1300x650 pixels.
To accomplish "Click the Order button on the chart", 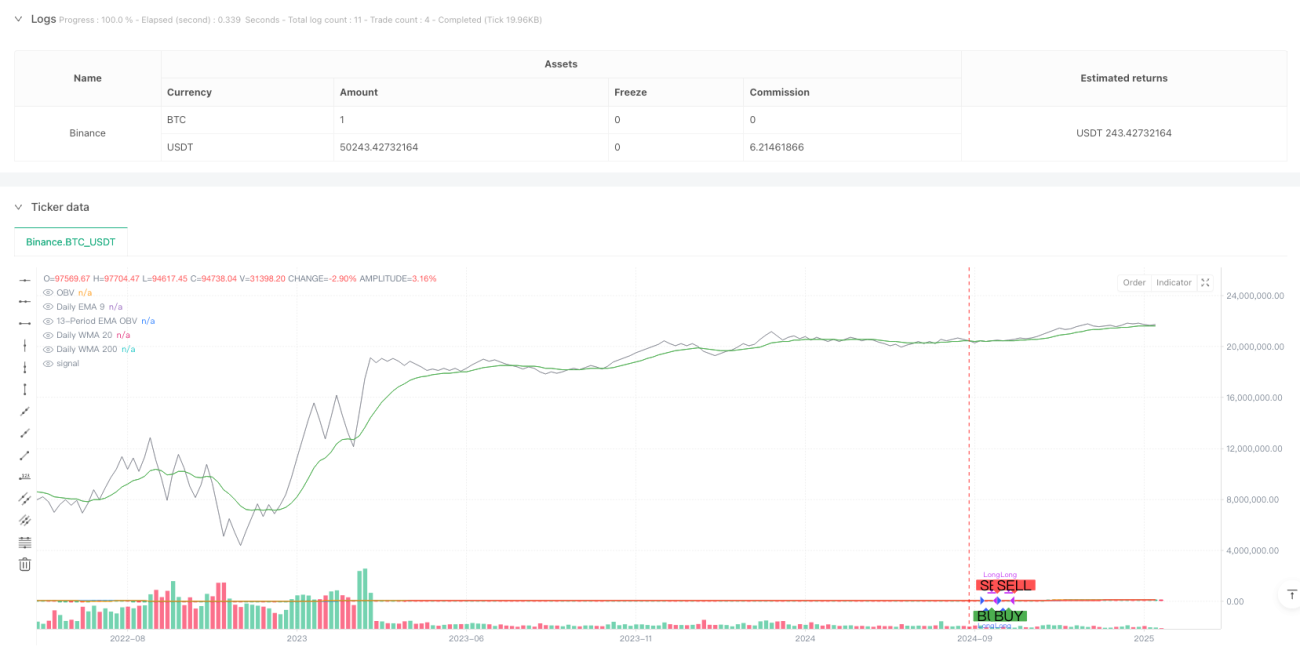I will coord(1134,283).
